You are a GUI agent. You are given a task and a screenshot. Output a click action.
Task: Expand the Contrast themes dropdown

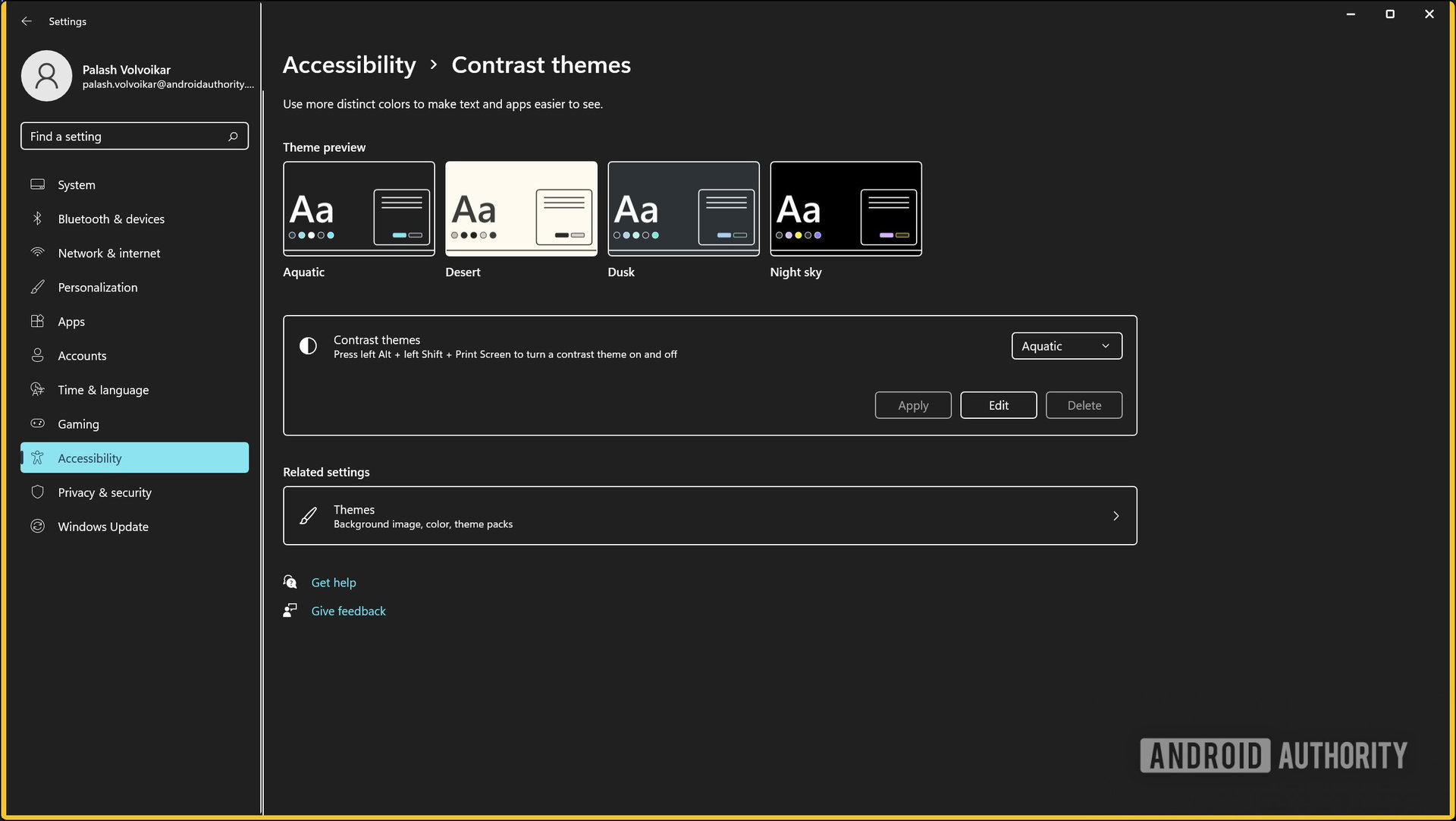point(1065,345)
